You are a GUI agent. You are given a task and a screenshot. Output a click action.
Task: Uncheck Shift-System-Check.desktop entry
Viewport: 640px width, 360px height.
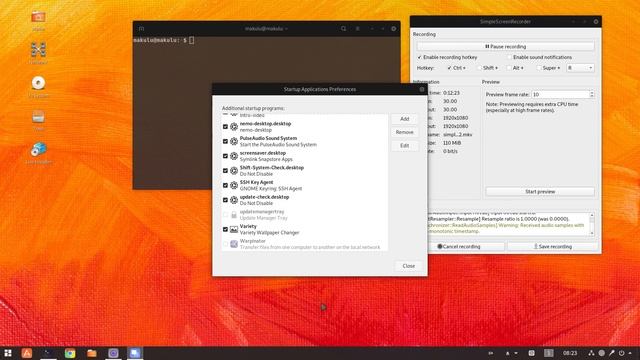click(225, 171)
